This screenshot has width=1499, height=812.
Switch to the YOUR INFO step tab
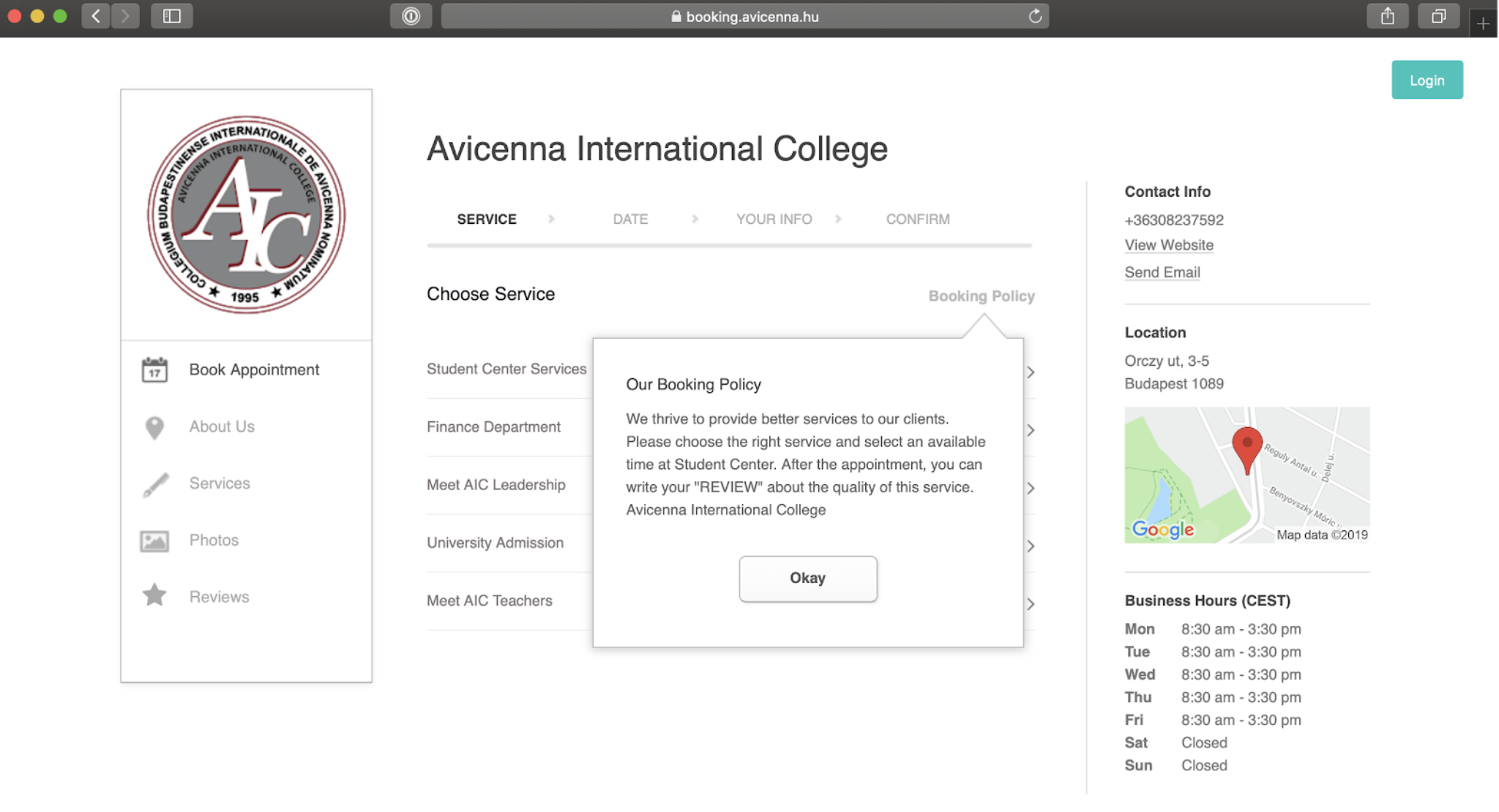pyautogui.click(x=774, y=219)
